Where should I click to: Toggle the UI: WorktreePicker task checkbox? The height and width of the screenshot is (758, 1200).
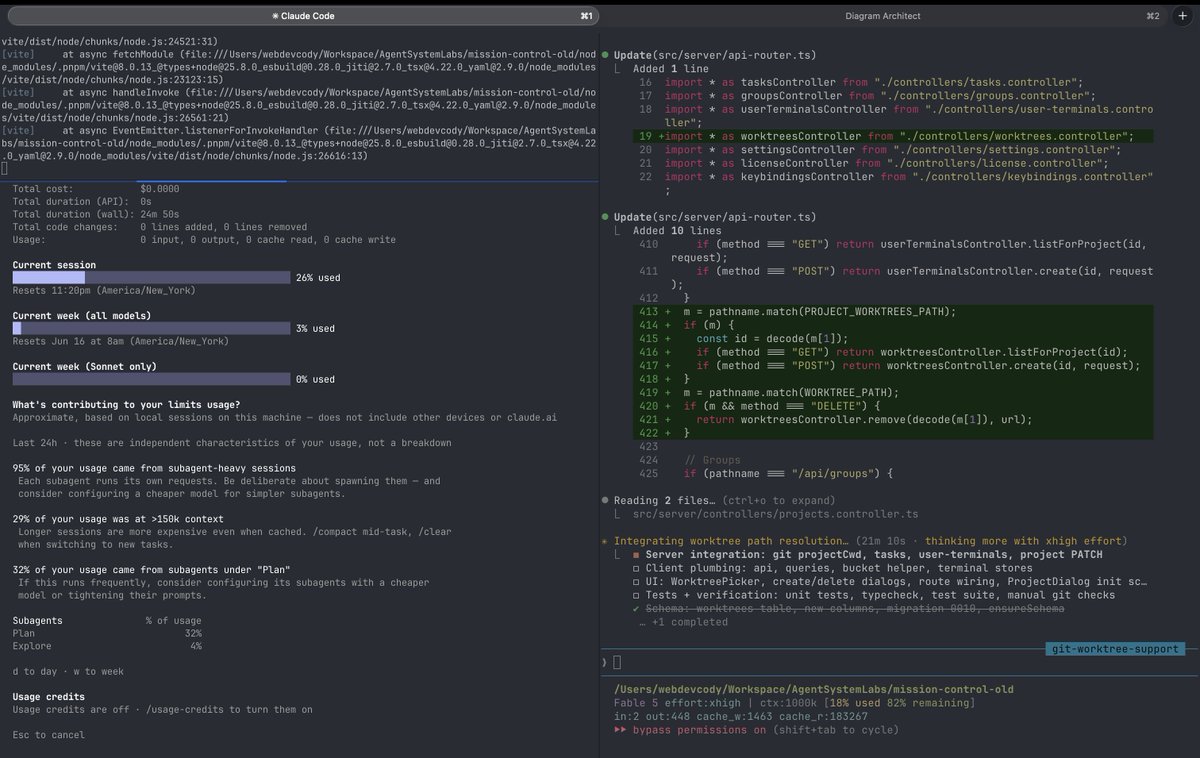click(x=636, y=582)
